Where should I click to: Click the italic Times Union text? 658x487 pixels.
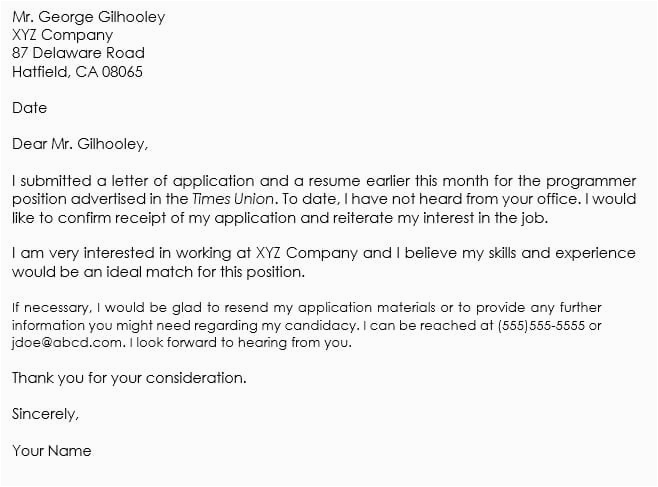coord(231,199)
